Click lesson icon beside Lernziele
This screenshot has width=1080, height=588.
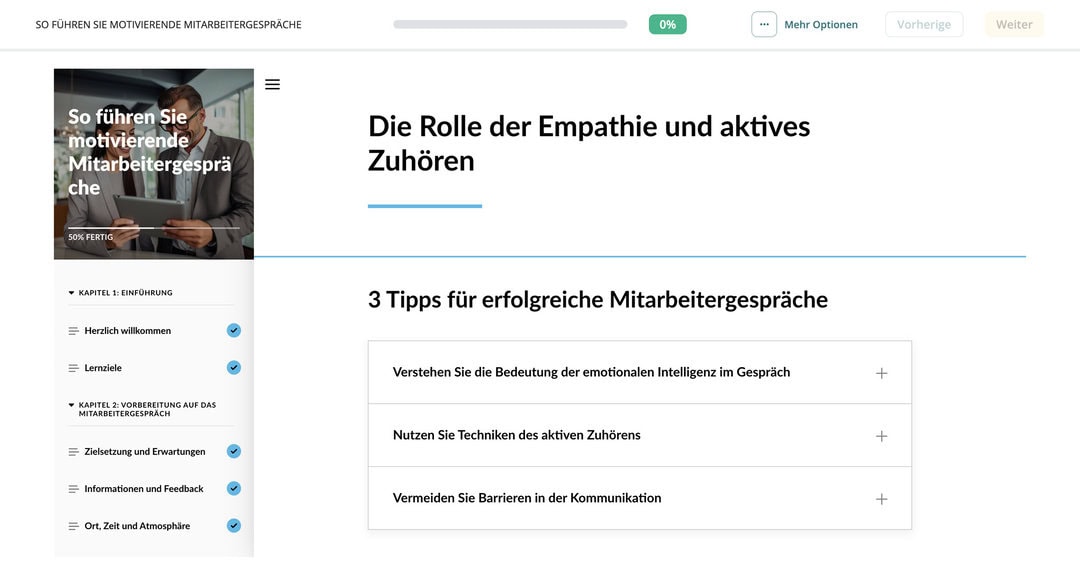tap(73, 368)
